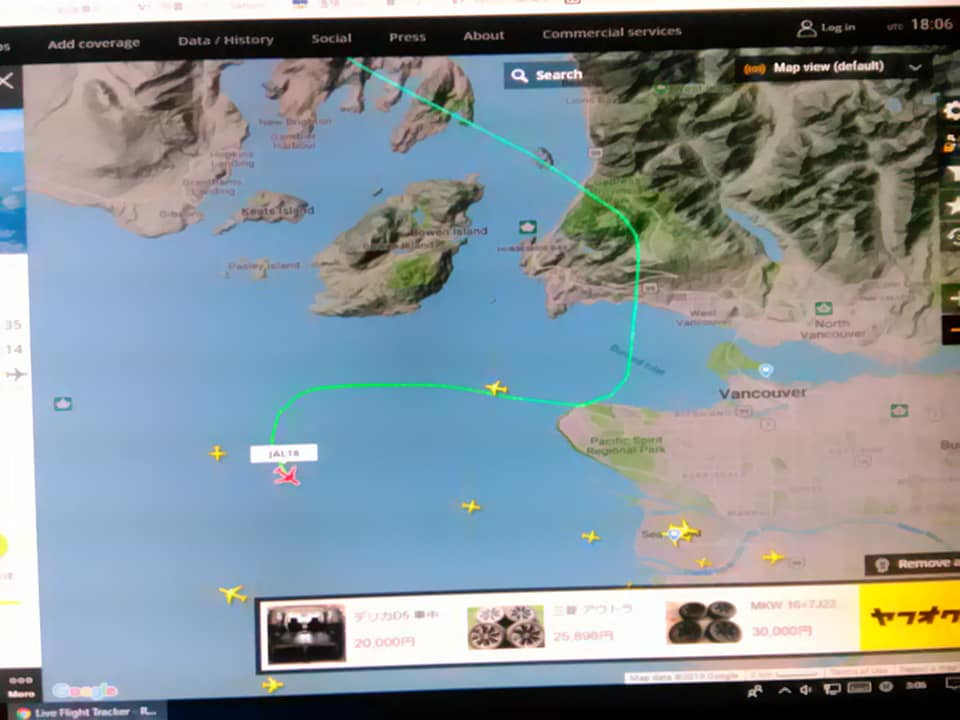Click the 25,898円 price in ad
The width and height of the screenshot is (960, 720).
point(582,636)
